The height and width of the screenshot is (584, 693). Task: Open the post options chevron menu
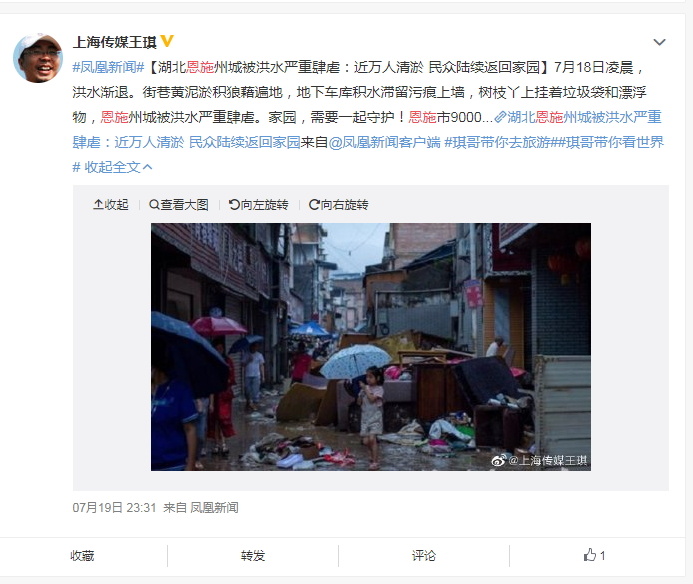pos(659,42)
